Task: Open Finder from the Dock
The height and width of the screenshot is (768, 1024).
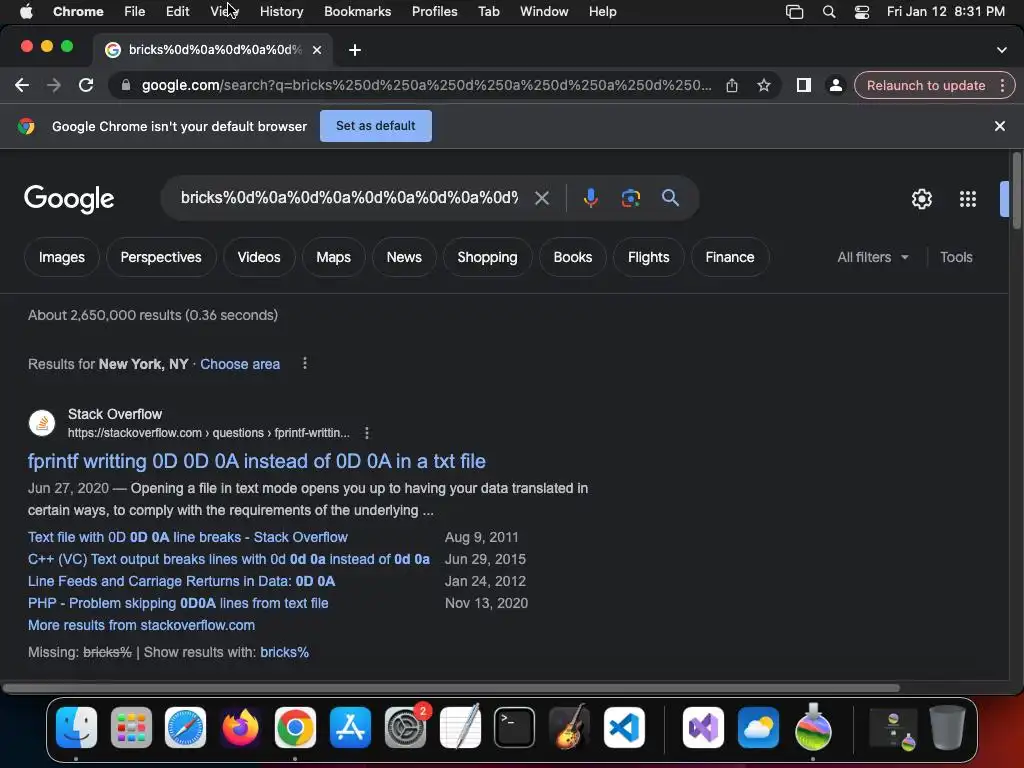Action: click(76, 727)
